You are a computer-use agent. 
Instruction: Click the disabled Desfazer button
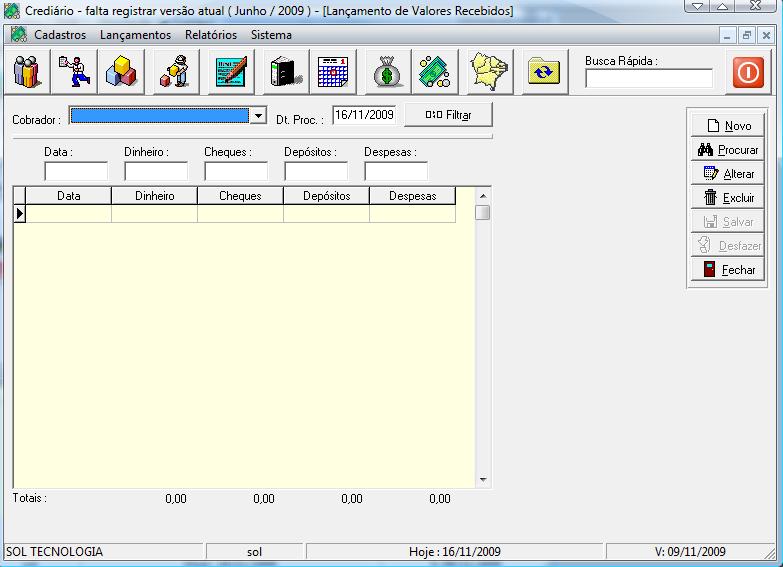click(x=728, y=245)
